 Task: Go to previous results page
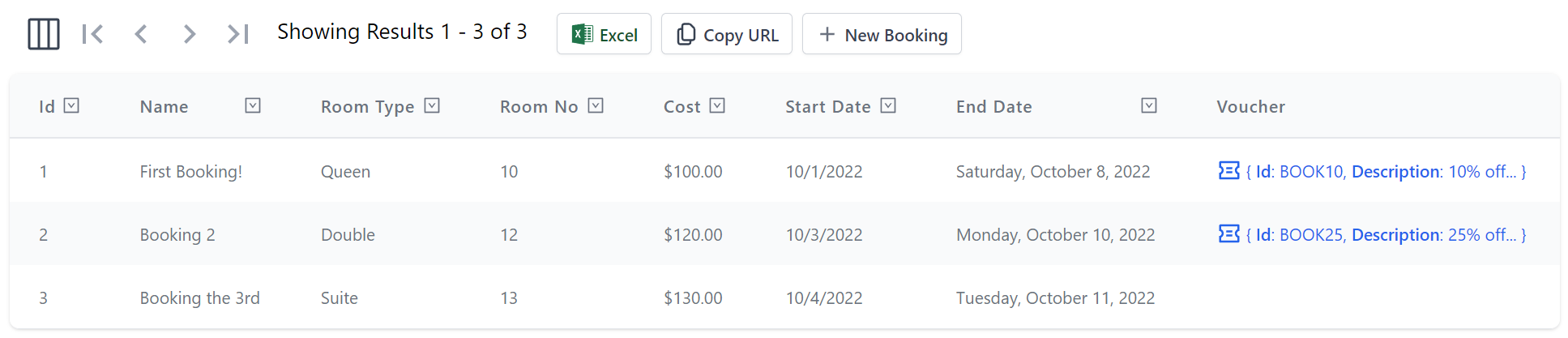click(141, 34)
